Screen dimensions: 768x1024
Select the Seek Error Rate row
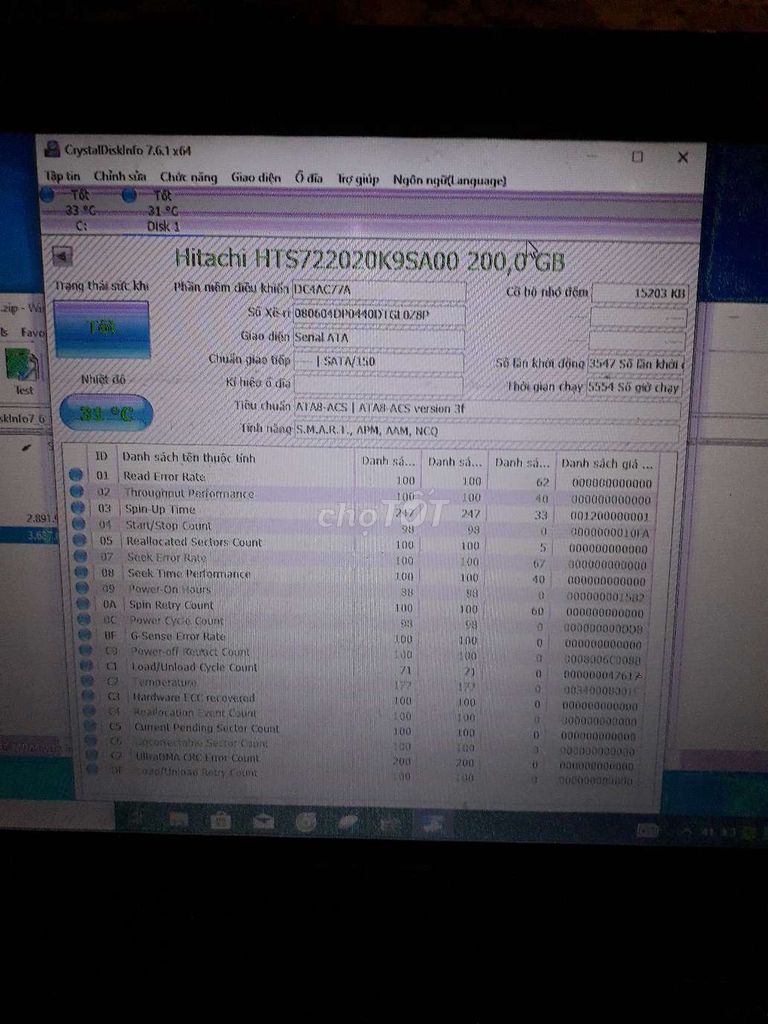[364, 560]
